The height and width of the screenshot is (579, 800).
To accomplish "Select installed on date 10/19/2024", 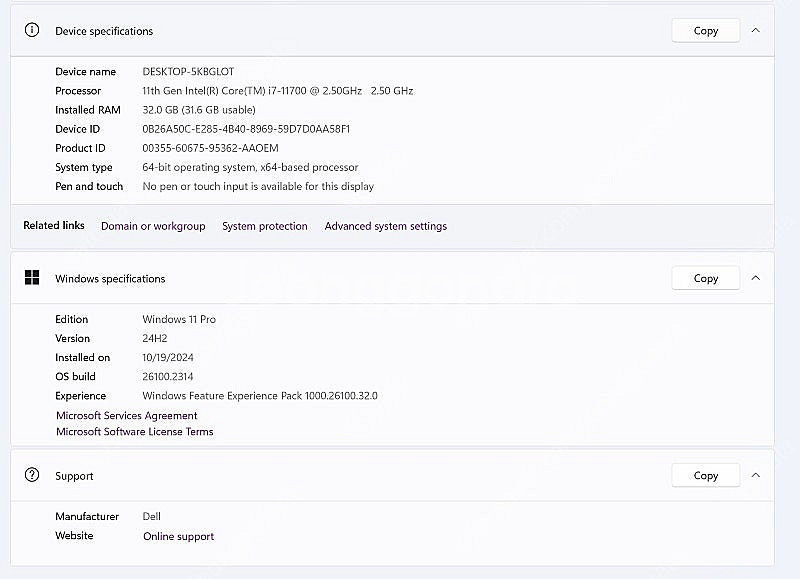I will (168, 358).
